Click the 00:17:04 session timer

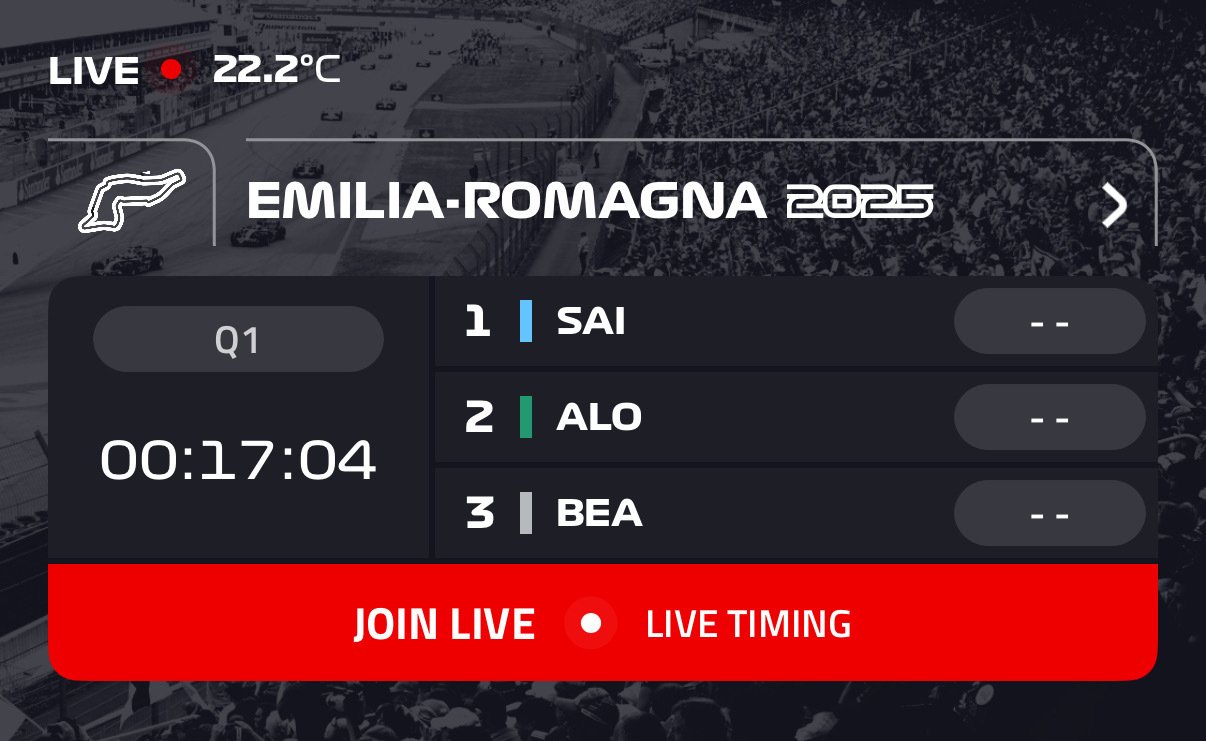pyautogui.click(x=238, y=461)
